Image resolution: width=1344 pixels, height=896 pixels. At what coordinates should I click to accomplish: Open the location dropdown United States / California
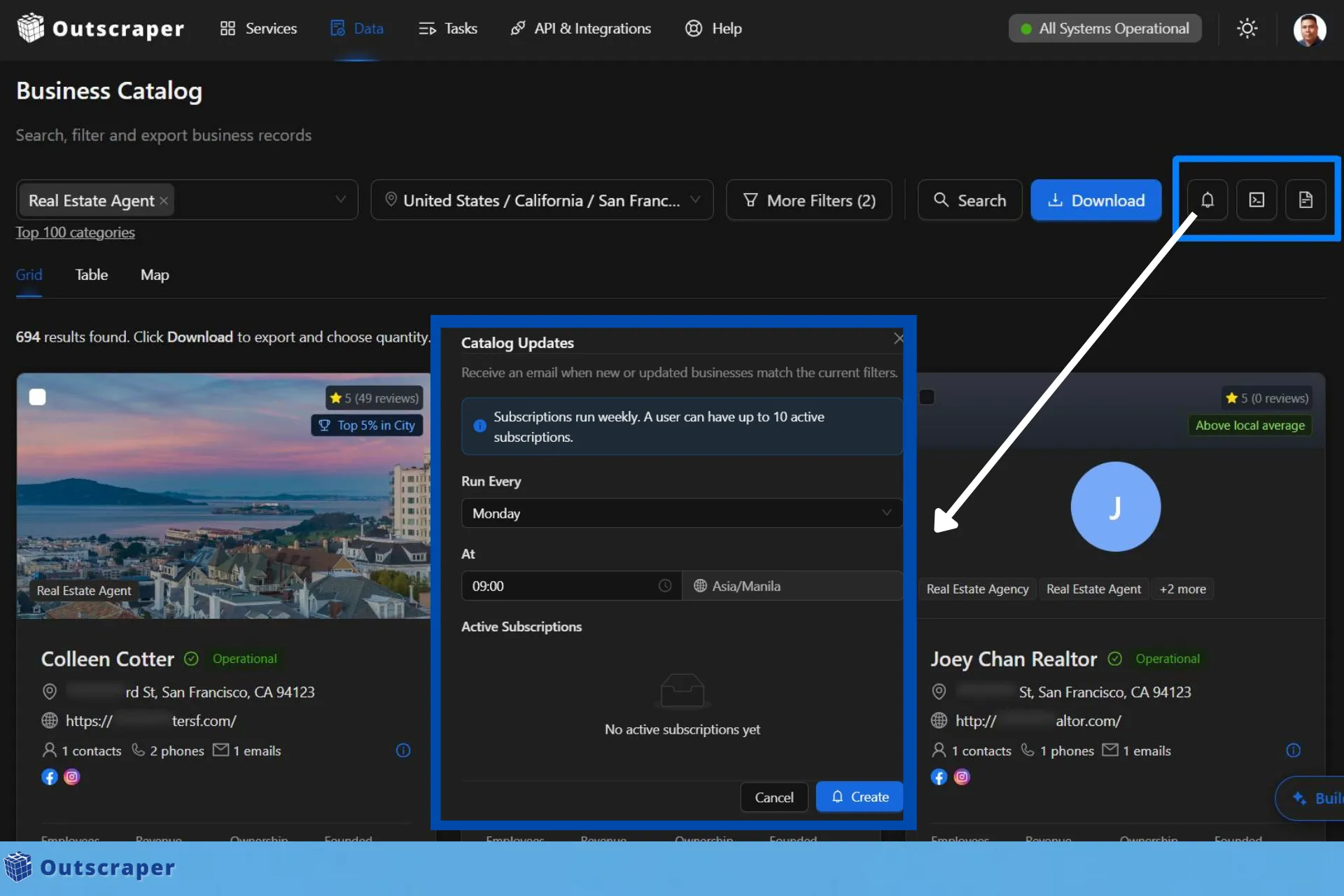click(x=542, y=200)
